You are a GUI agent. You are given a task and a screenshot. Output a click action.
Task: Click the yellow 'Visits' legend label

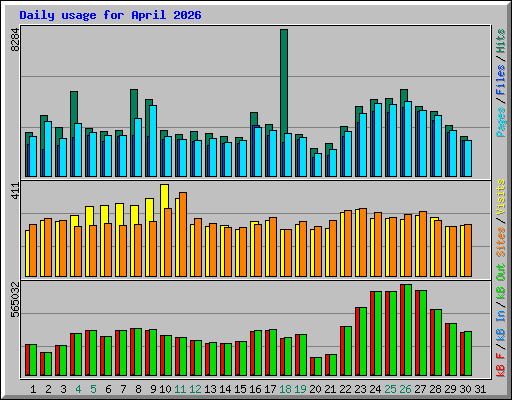coord(501,197)
